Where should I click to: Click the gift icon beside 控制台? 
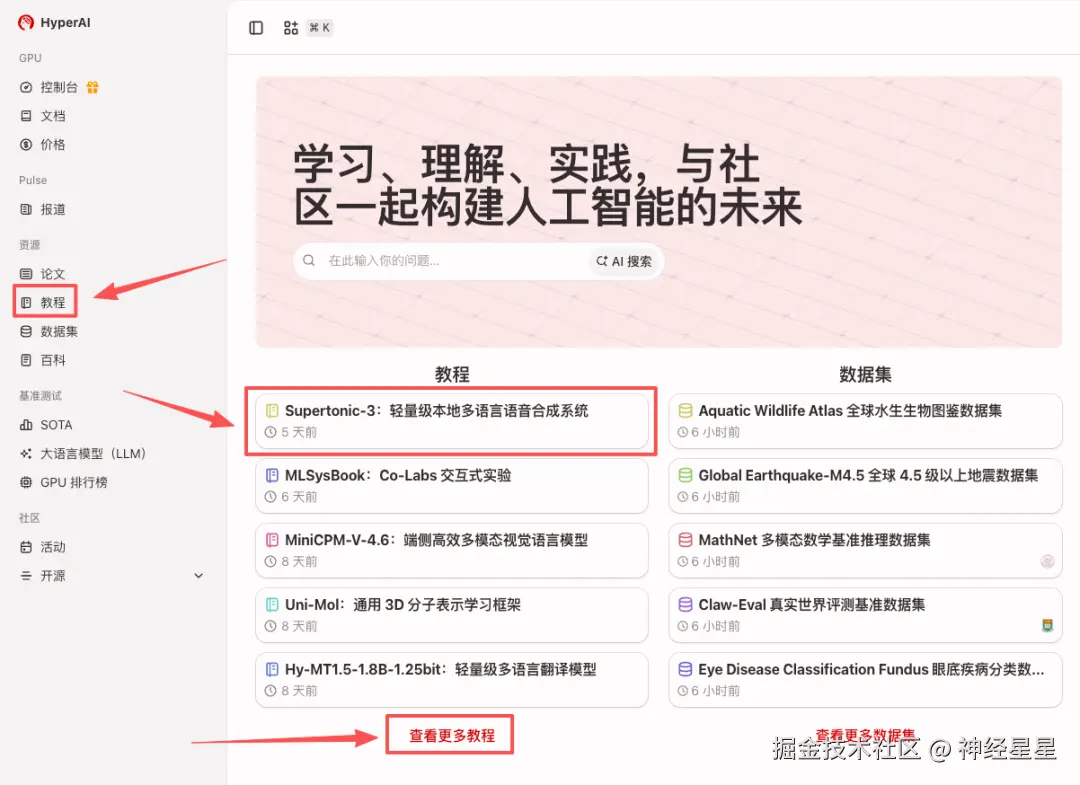point(92,87)
